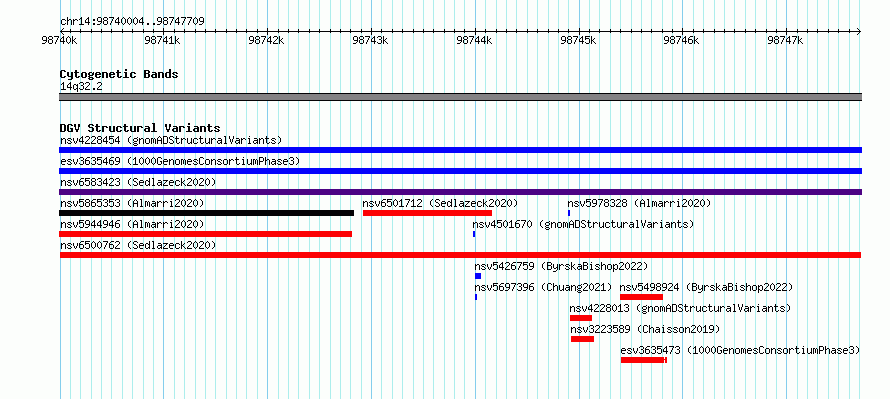Image resolution: width=890 pixels, height=399 pixels.
Task: Click the 14q32.2 band label
Action: point(81,87)
